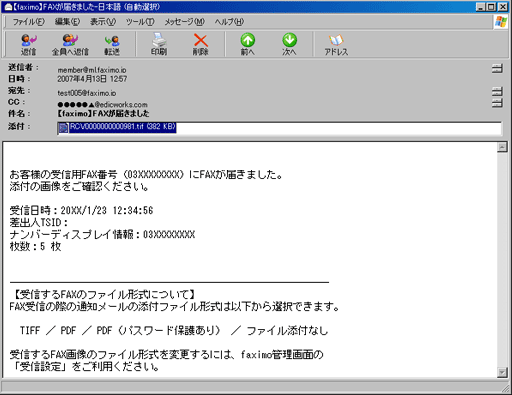This screenshot has width=512, height=395.
Task: Go to previous message with 前へ arrow
Action: pyautogui.click(x=248, y=45)
